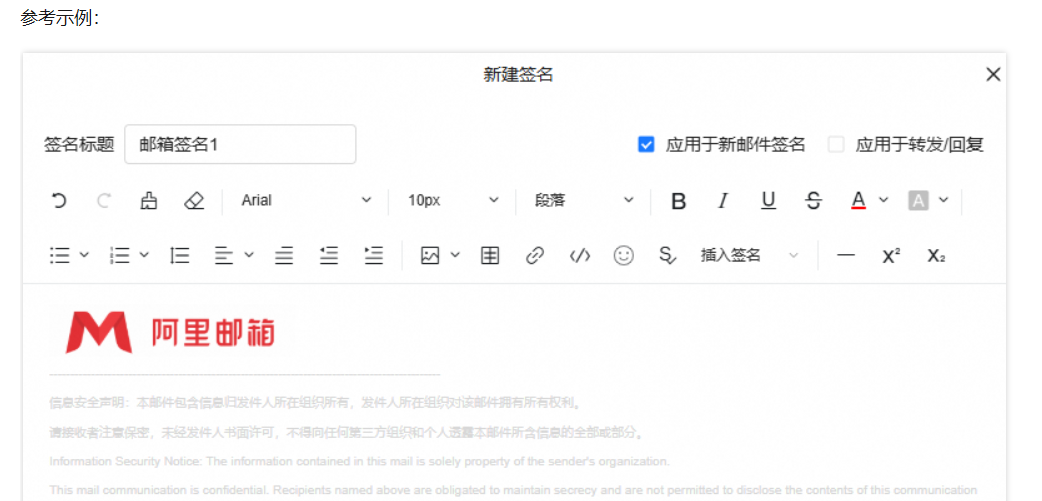Click the numbered list icon

119,256
